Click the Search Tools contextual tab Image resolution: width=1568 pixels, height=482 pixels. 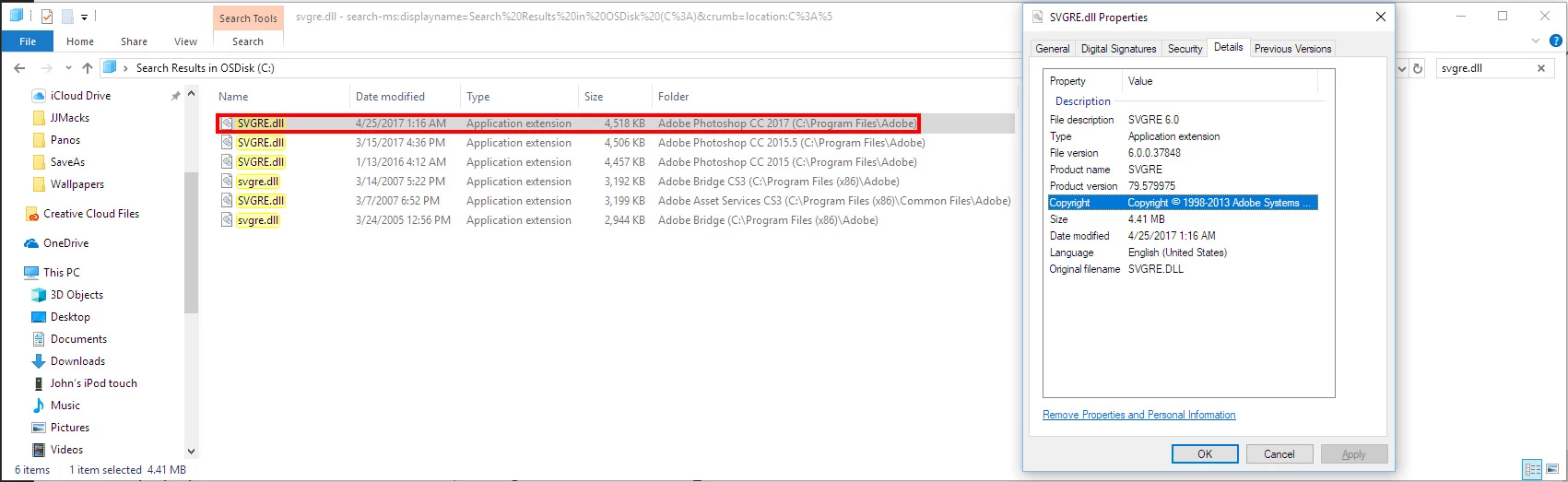click(248, 18)
